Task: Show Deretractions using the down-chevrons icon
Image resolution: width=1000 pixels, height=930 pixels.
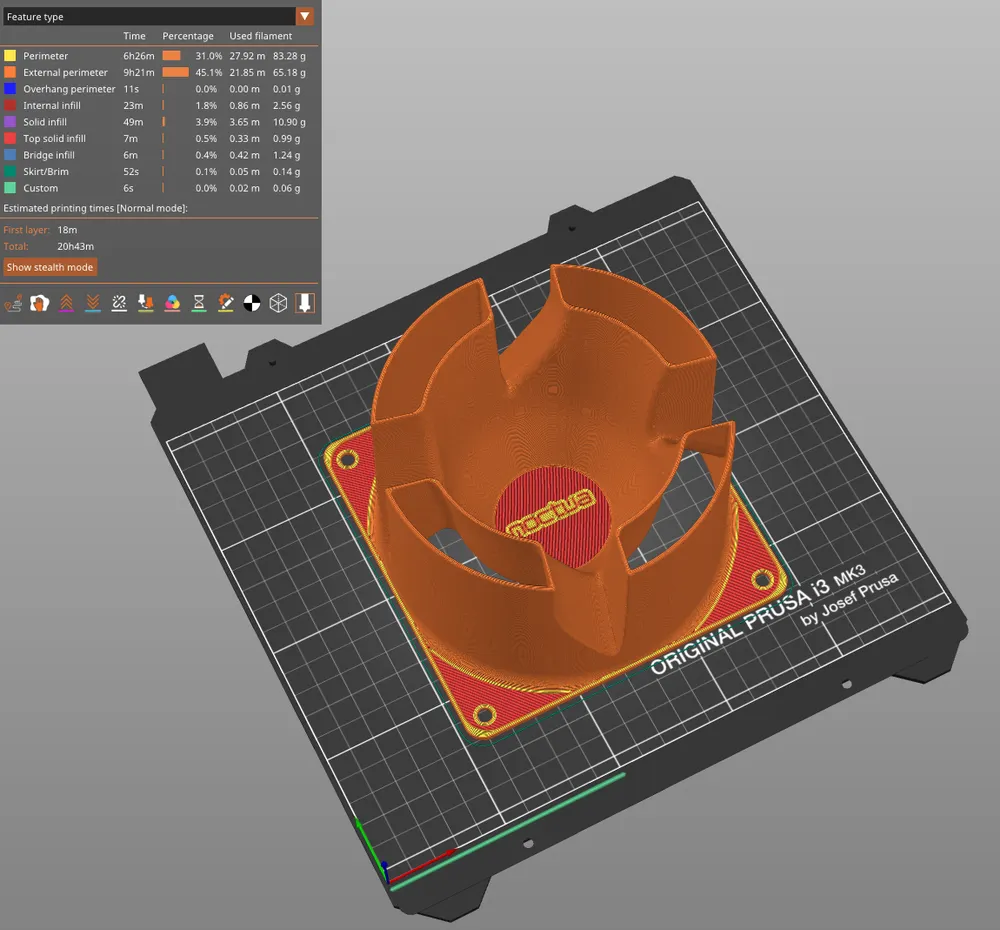Action: 92,302
